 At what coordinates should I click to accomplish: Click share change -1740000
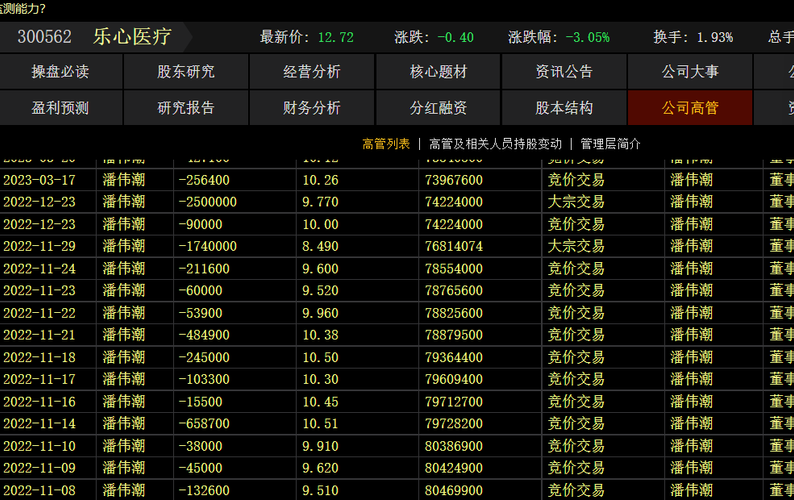click(x=208, y=246)
